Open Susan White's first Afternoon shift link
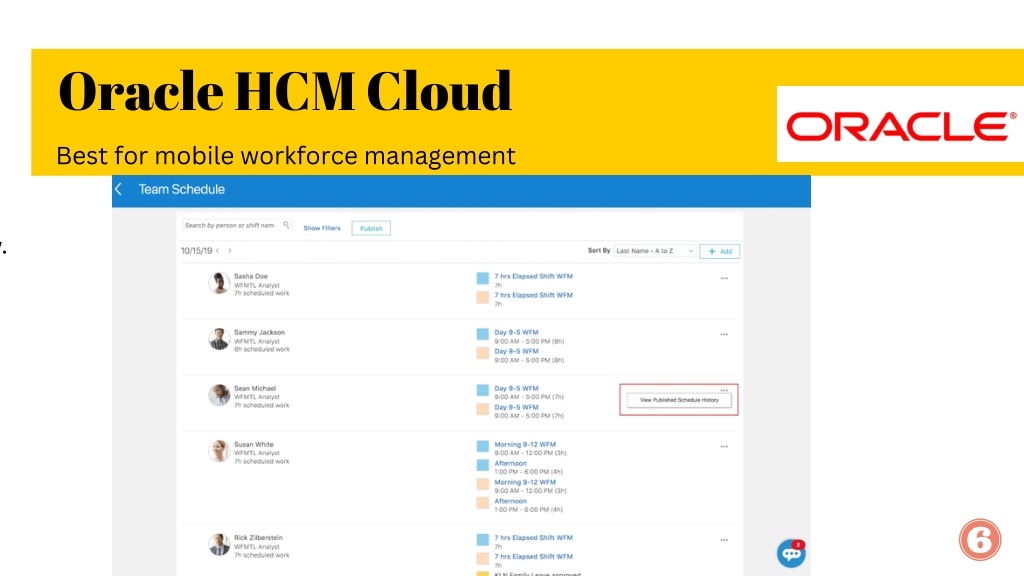The height and width of the screenshot is (576, 1024). [x=510, y=463]
